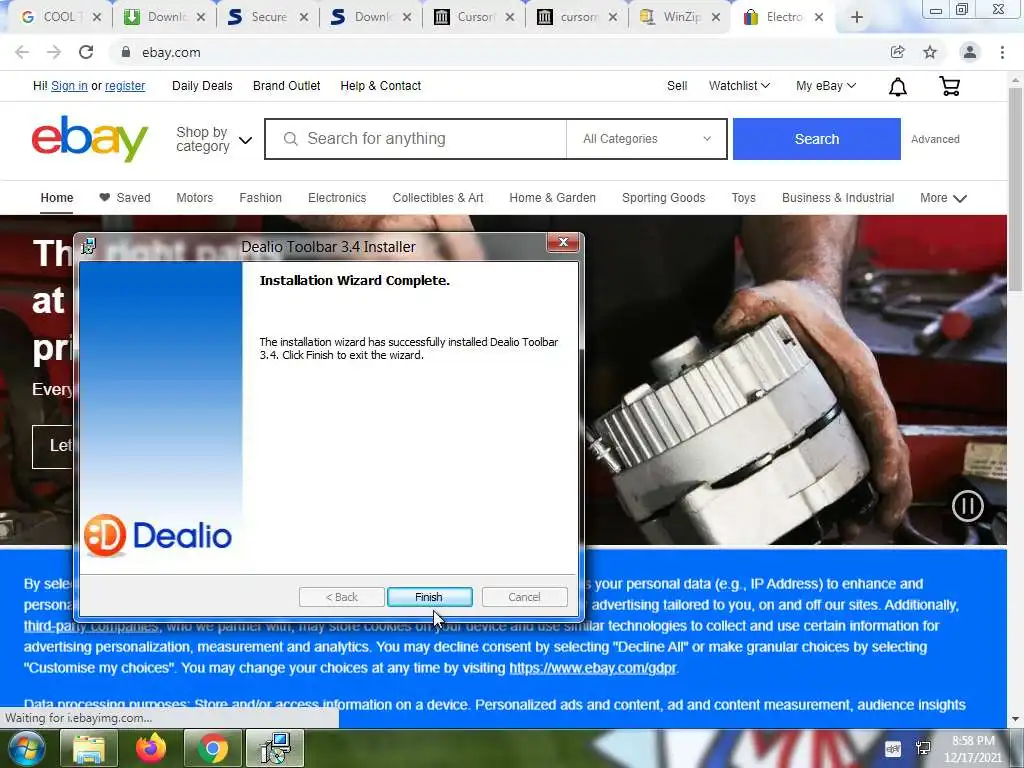Image resolution: width=1024 pixels, height=768 pixels.
Task: Launch Firefox from the taskbar
Action: pos(151,748)
